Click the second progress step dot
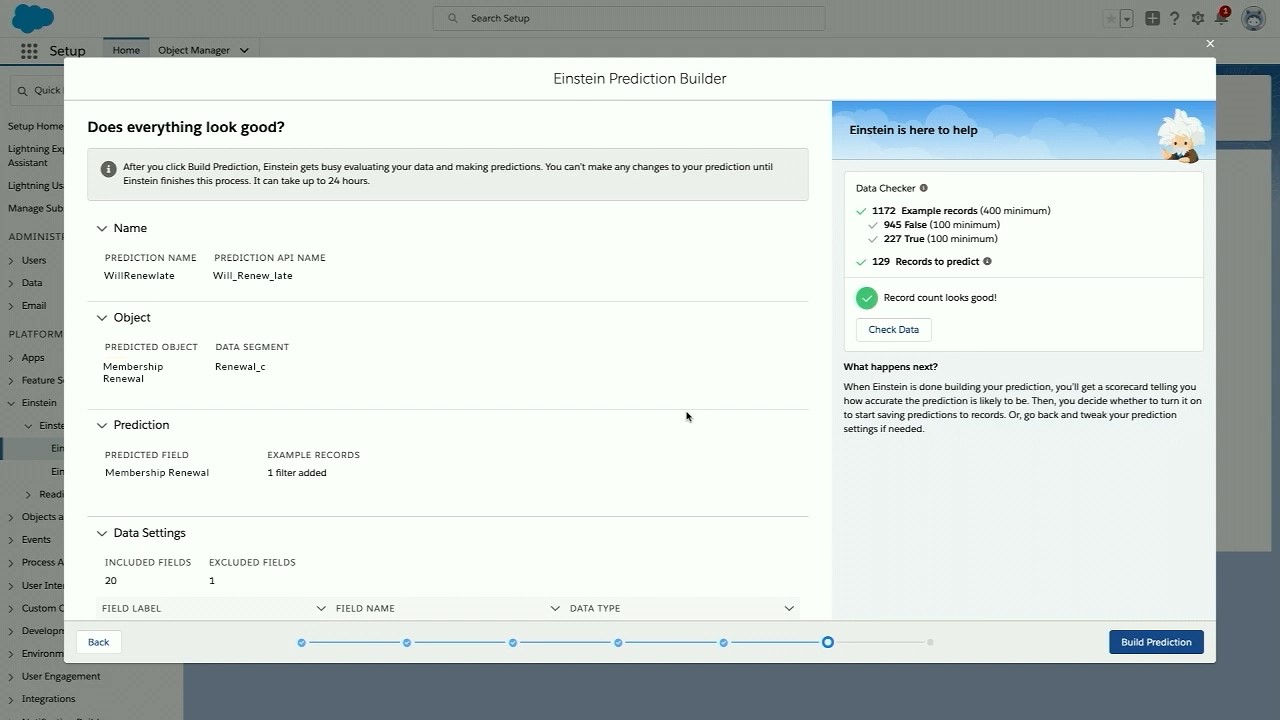Screen dimensions: 1280x720 click(407, 642)
